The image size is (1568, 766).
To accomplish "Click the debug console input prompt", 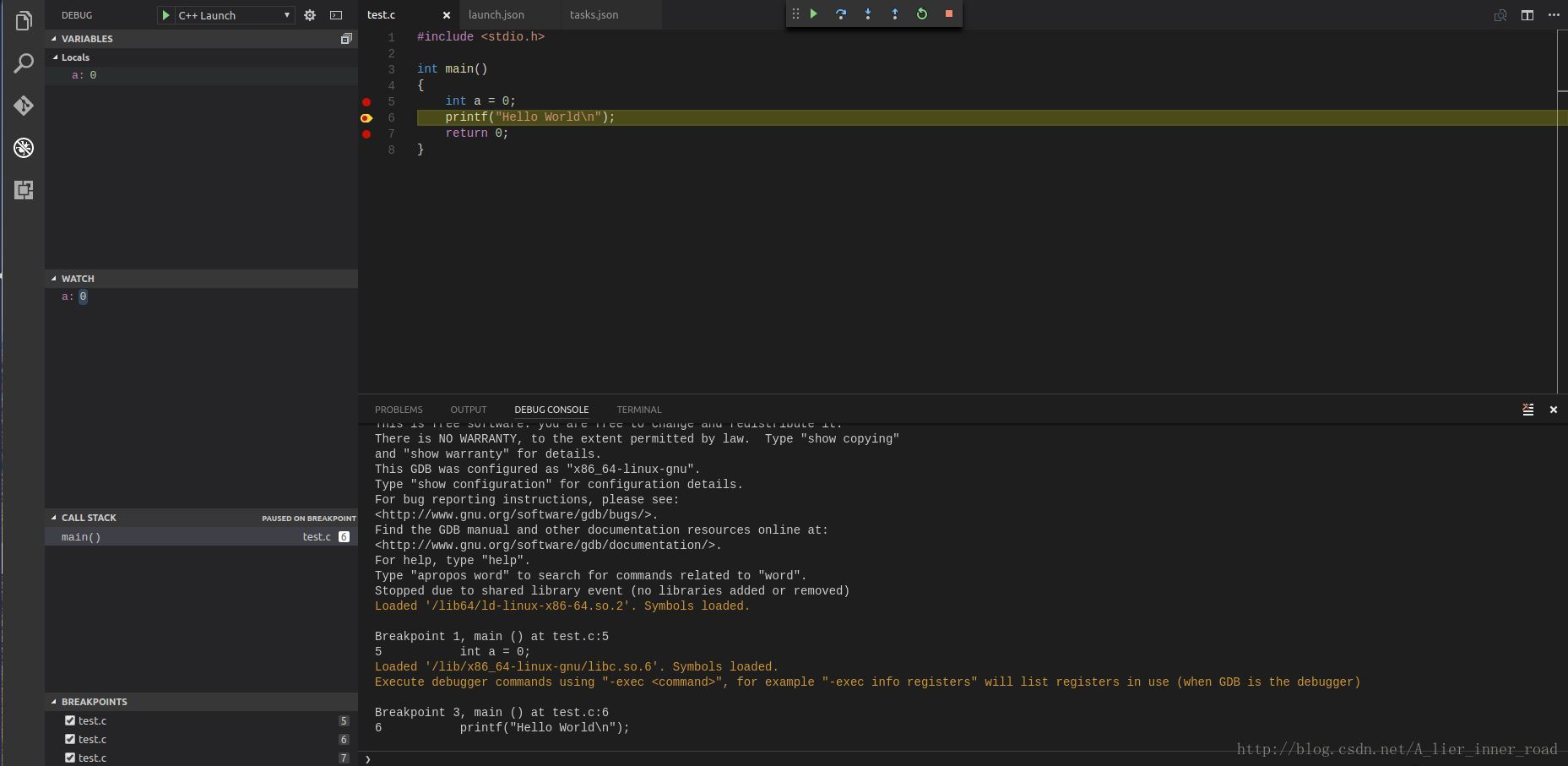I will coord(963,758).
